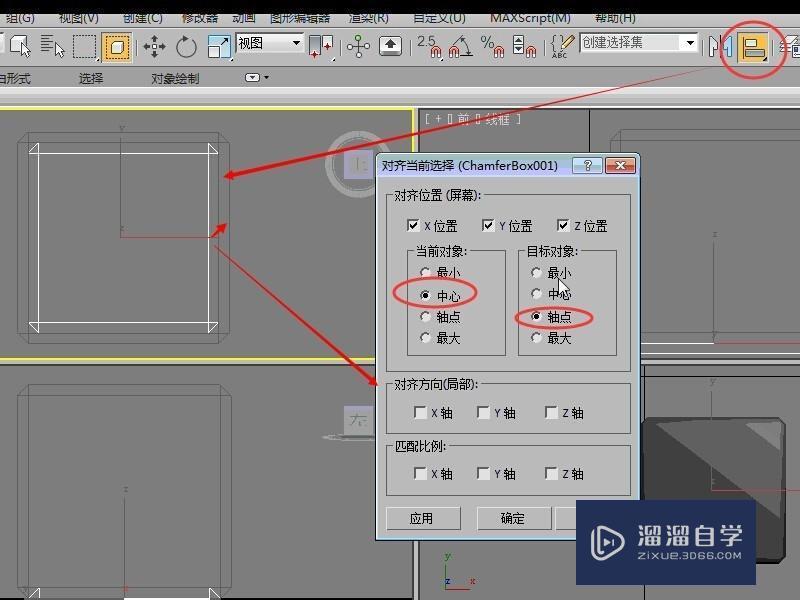Toggle the Spinner Snap icon
800x600 pixels.
pyautogui.click(x=524, y=46)
